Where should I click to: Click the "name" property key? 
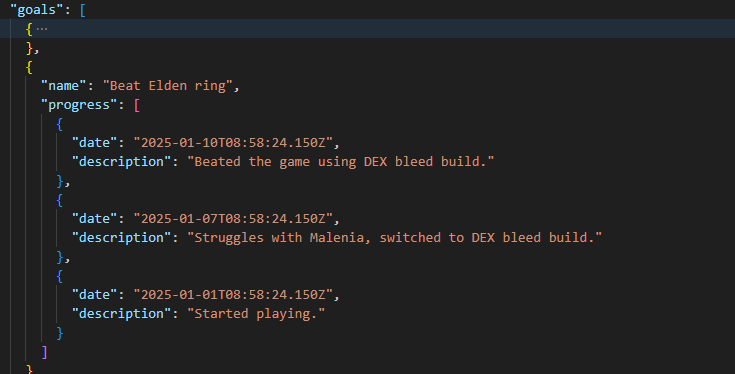[x=64, y=86]
